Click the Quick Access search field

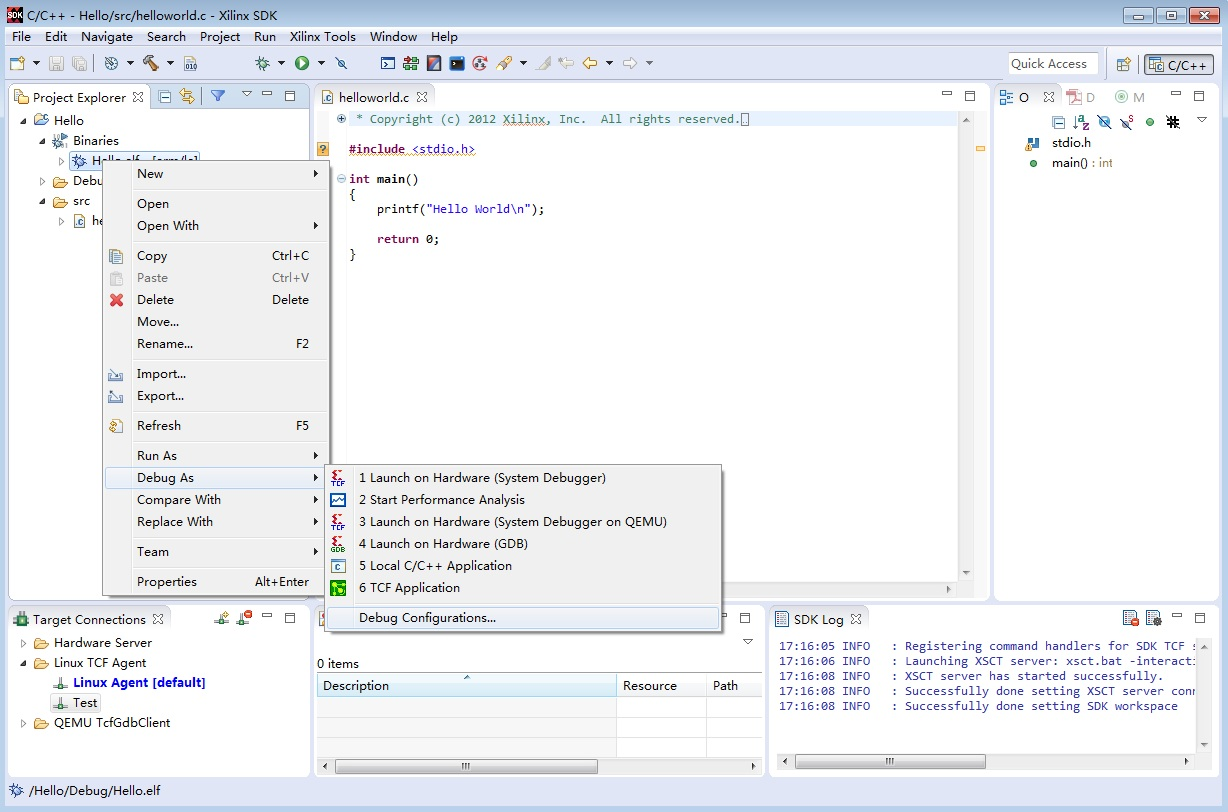(x=1052, y=63)
